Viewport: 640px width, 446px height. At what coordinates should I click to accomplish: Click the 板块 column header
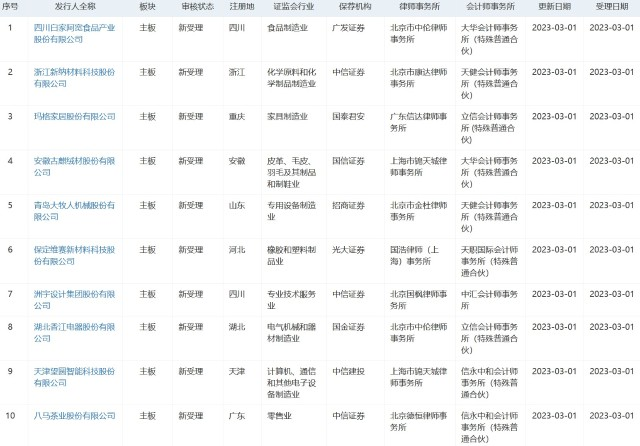pyautogui.click(x=147, y=7)
